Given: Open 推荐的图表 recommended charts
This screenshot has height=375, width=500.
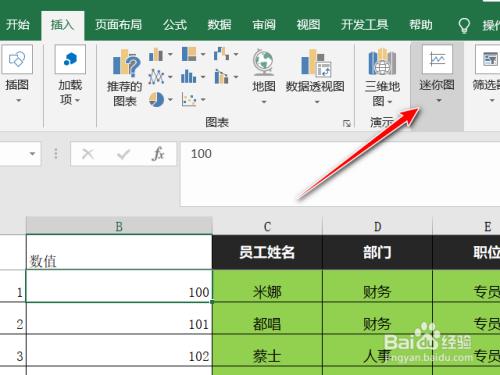Looking at the screenshot, I should coord(124,78).
